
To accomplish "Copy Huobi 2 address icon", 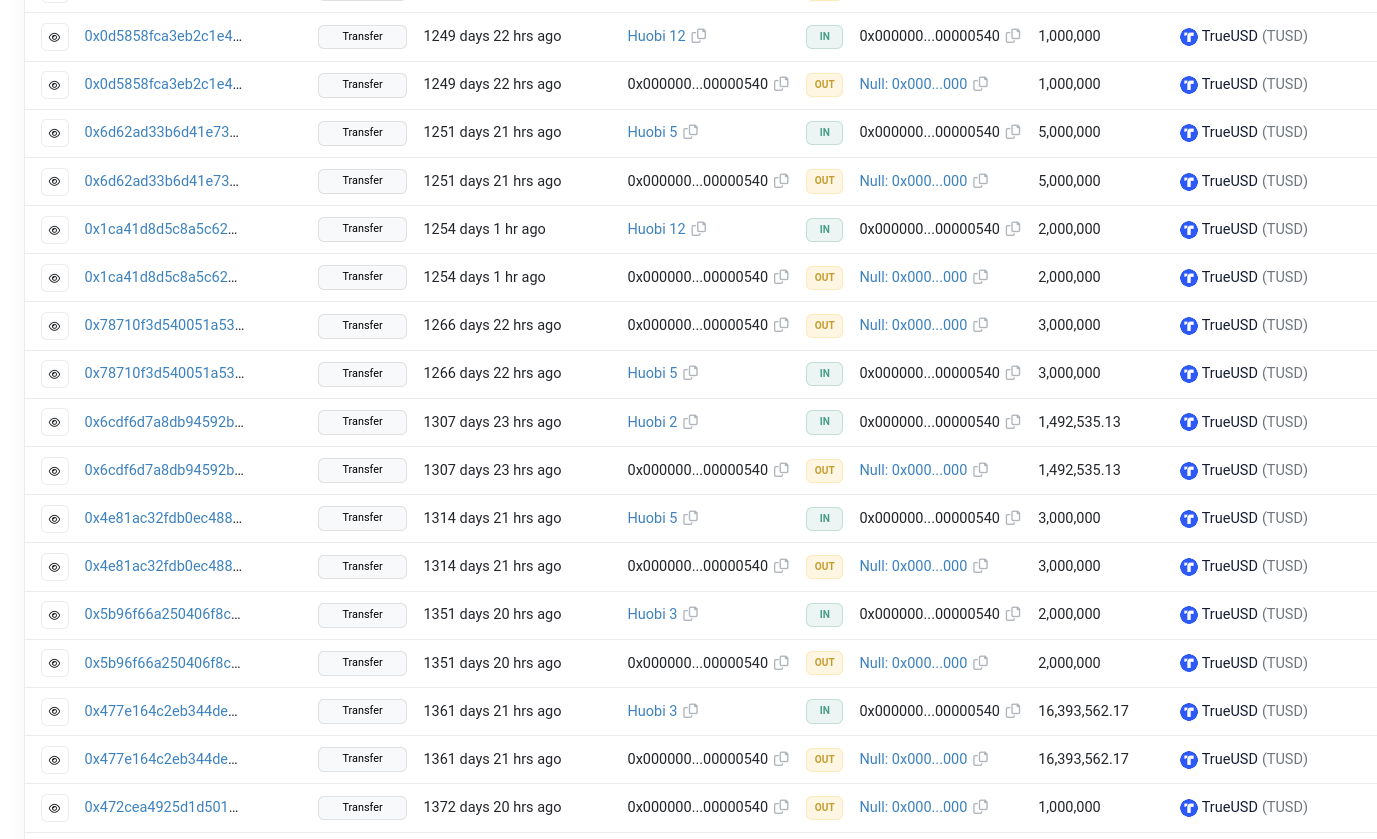I will [x=690, y=422].
